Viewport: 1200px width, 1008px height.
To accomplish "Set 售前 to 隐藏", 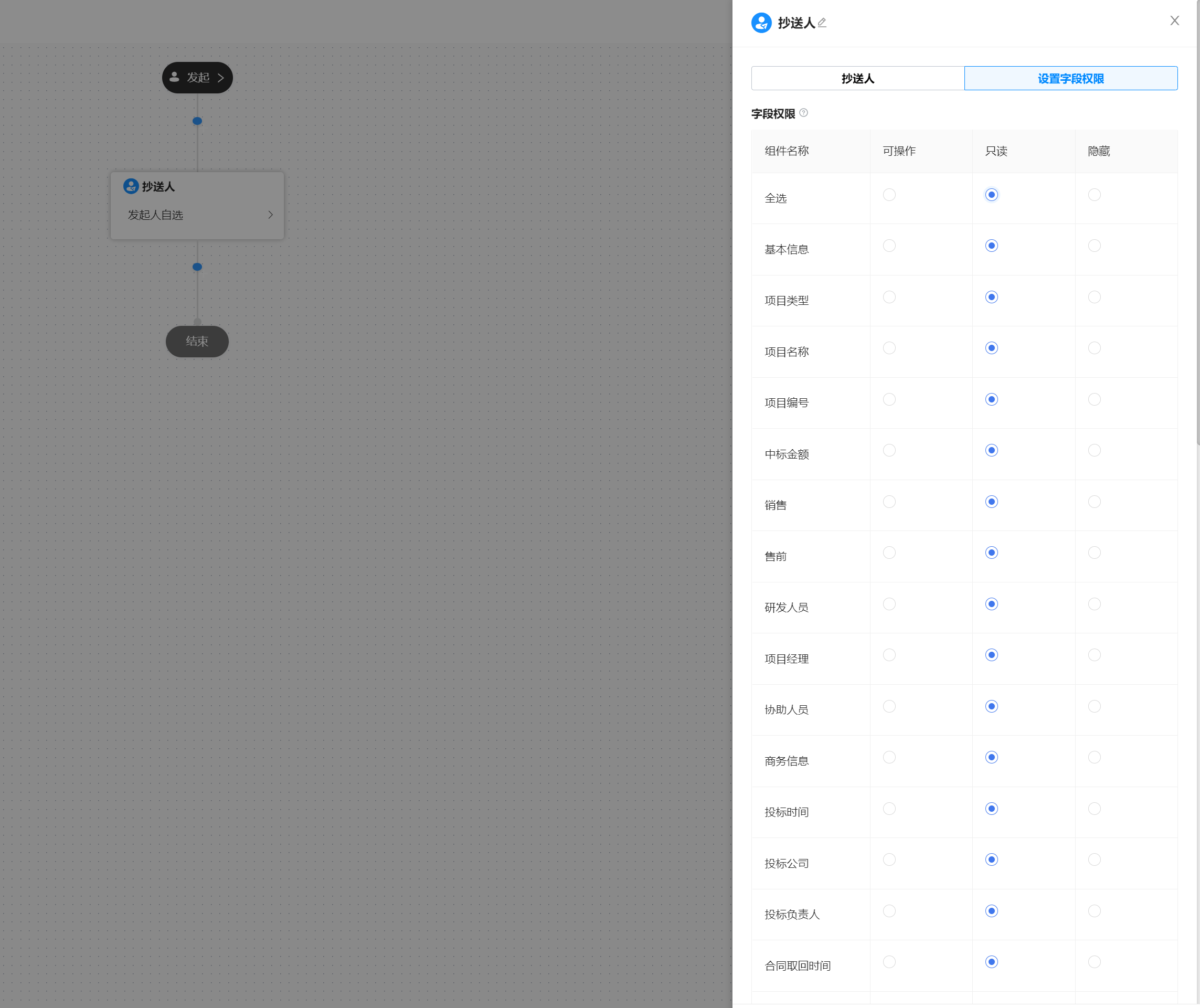I will coord(1095,553).
